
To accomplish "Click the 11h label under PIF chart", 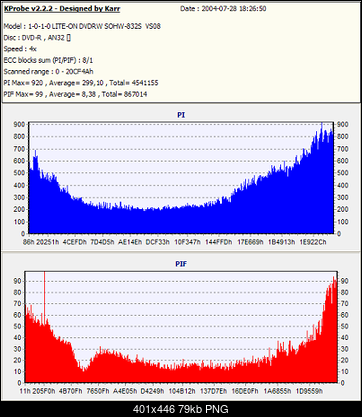I will (x=25, y=391).
